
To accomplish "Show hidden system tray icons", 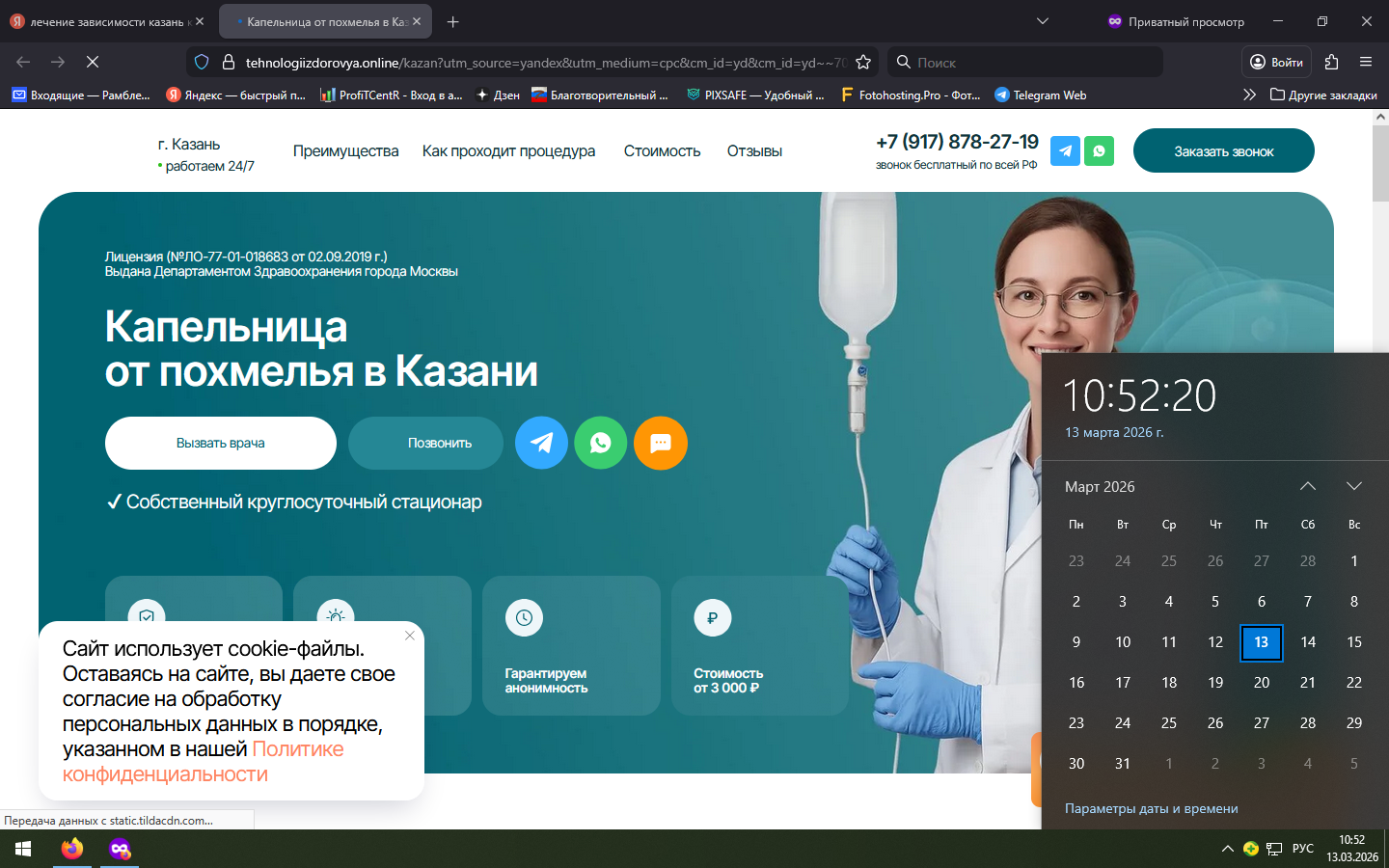I will click(1227, 849).
